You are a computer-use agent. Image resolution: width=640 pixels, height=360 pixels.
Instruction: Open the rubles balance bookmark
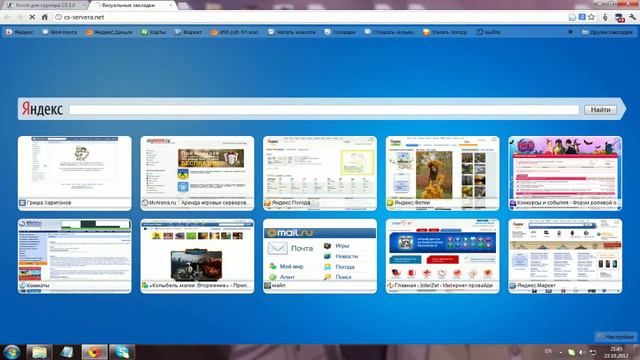click(234, 32)
